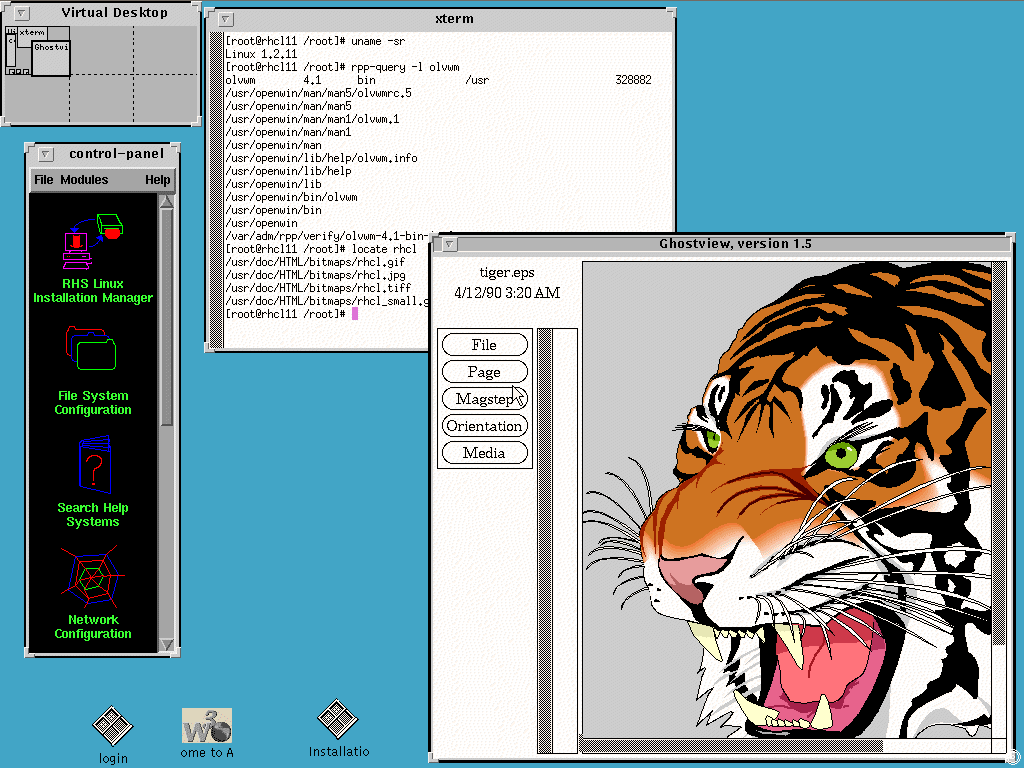1024x768 pixels.
Task: Click the control-panel vertical scrollbar thumb
Action: tap(167, 317)
